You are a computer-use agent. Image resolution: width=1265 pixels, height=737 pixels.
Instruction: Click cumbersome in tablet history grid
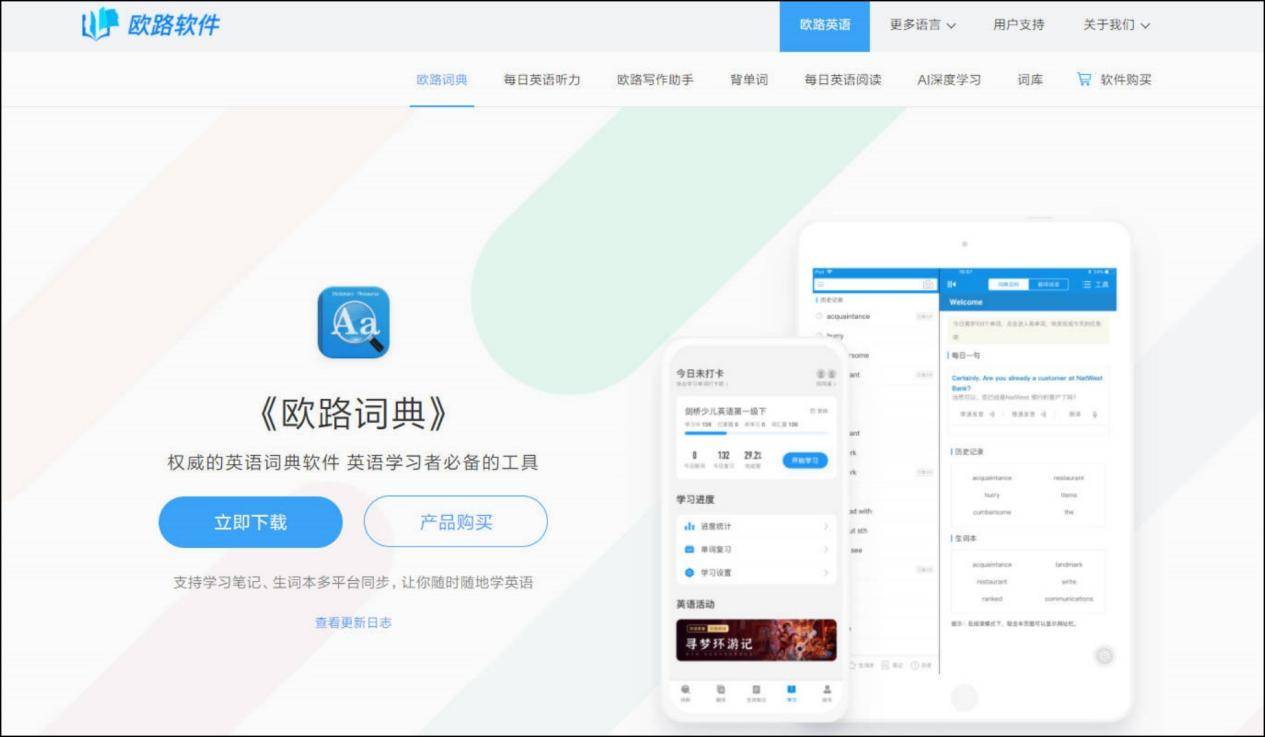pyautogui.click(x=991, y=512)
